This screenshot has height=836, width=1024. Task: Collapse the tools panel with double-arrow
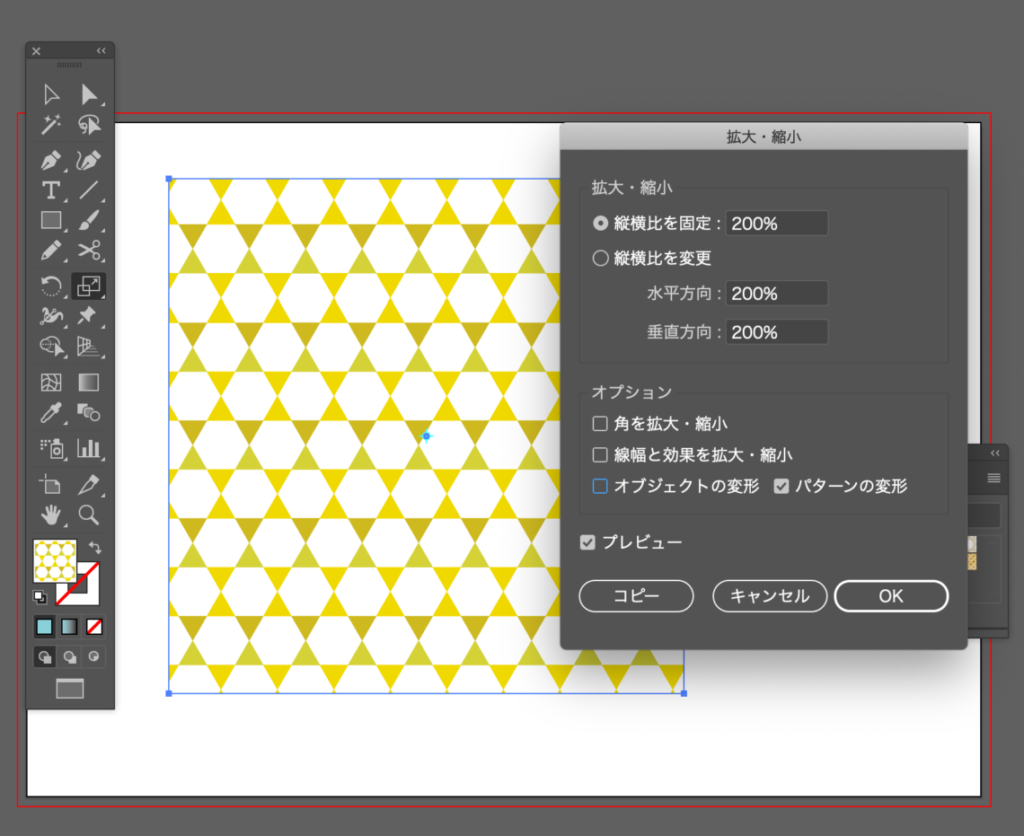101,50
